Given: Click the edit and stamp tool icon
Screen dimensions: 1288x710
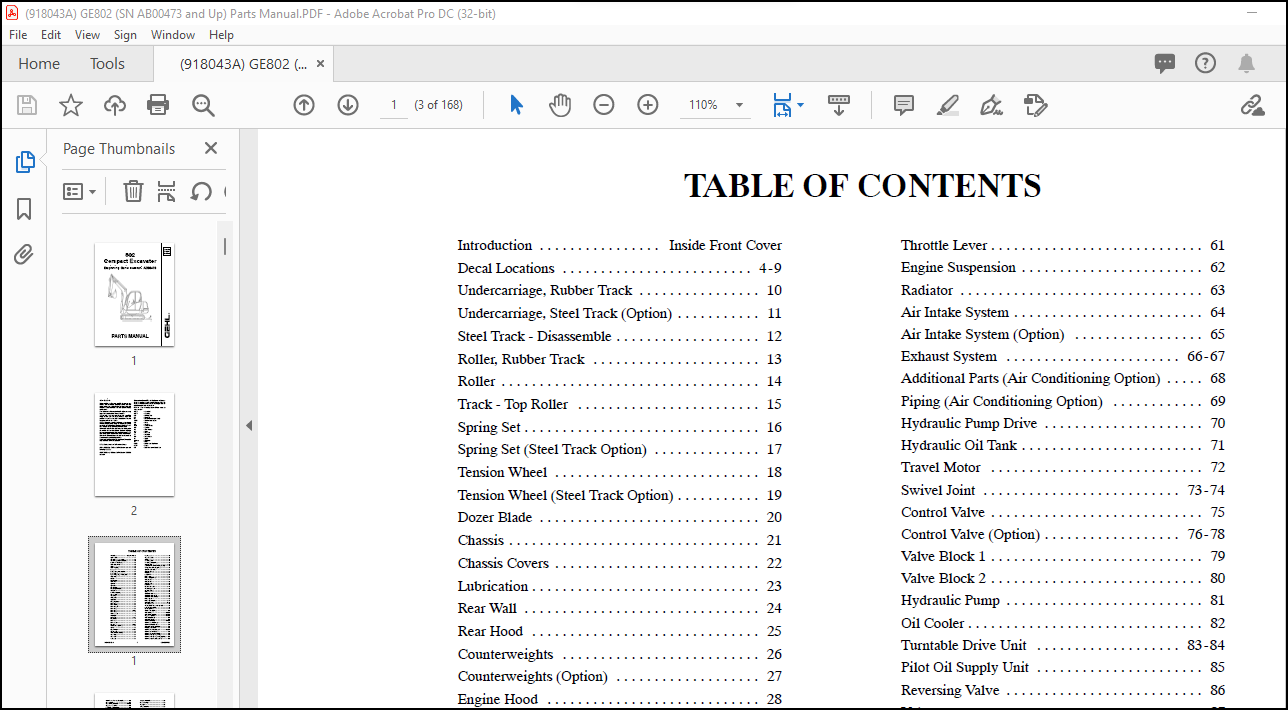Looking at the screenshot, I should tap(1035, 105).
